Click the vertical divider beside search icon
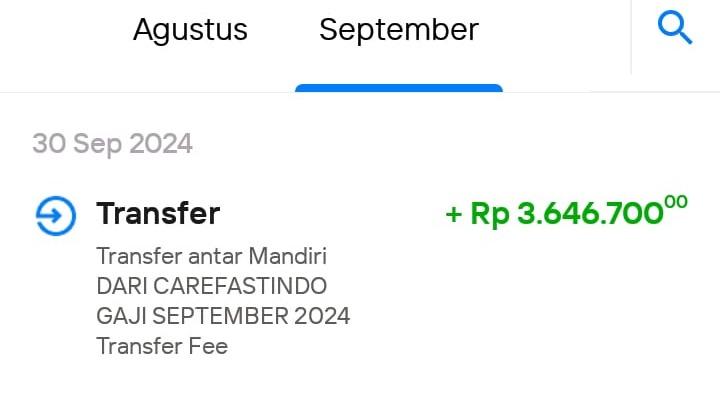Screen dimensions: 720x411 point(631,37)
